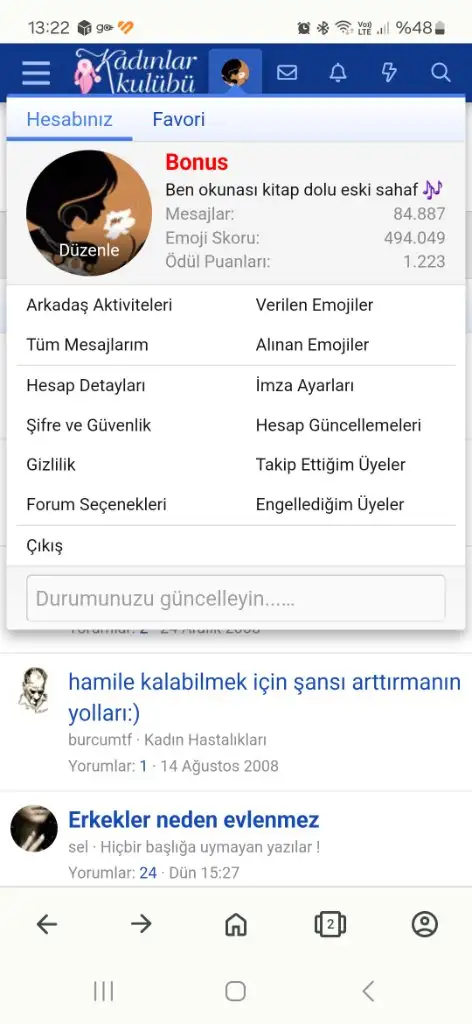Open the envelope messages icon
Image resolution: width=472 pixels, height=1024 pixels.
287,72
